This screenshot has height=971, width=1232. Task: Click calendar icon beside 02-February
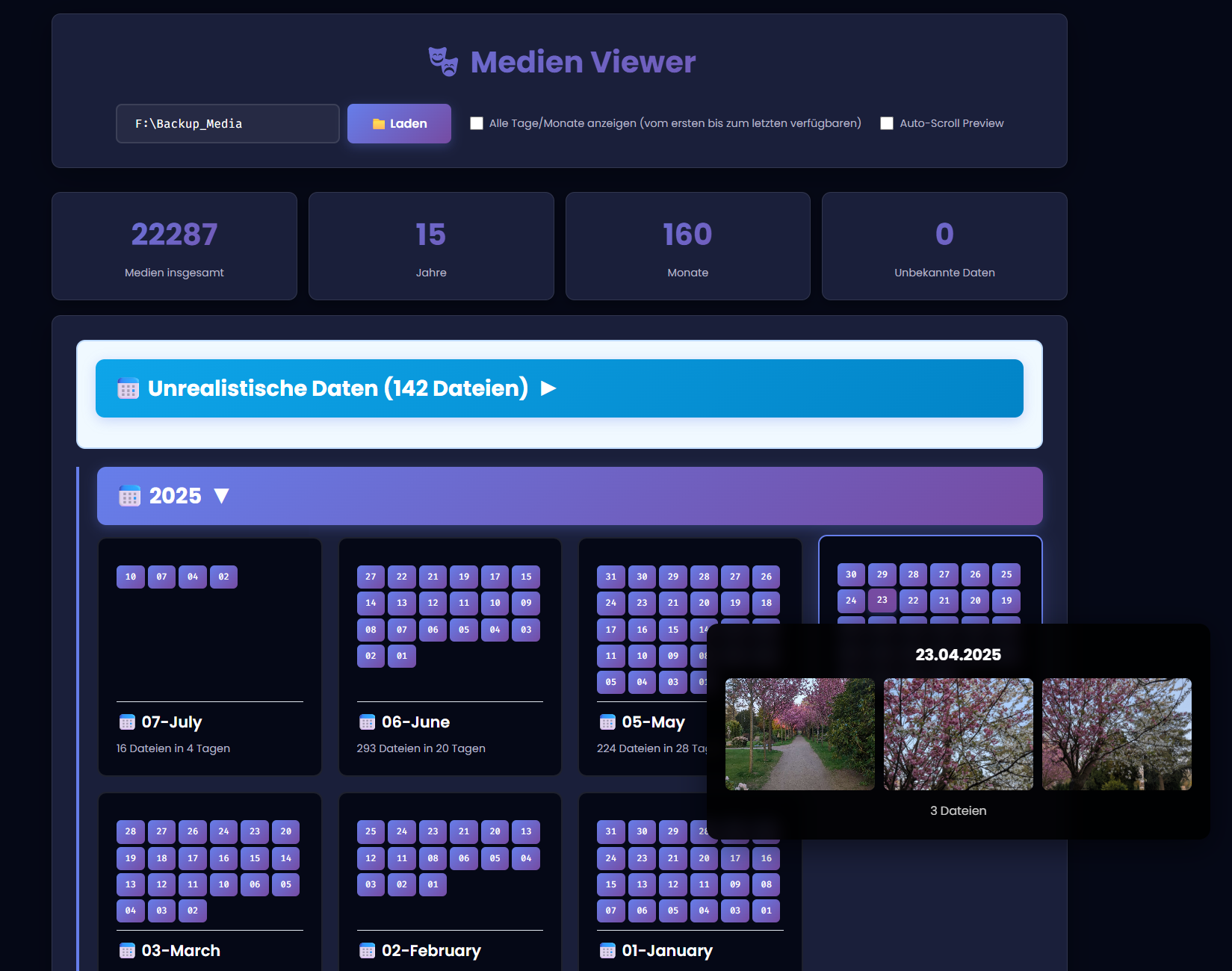pyautogui.click(x=367, y=951)
